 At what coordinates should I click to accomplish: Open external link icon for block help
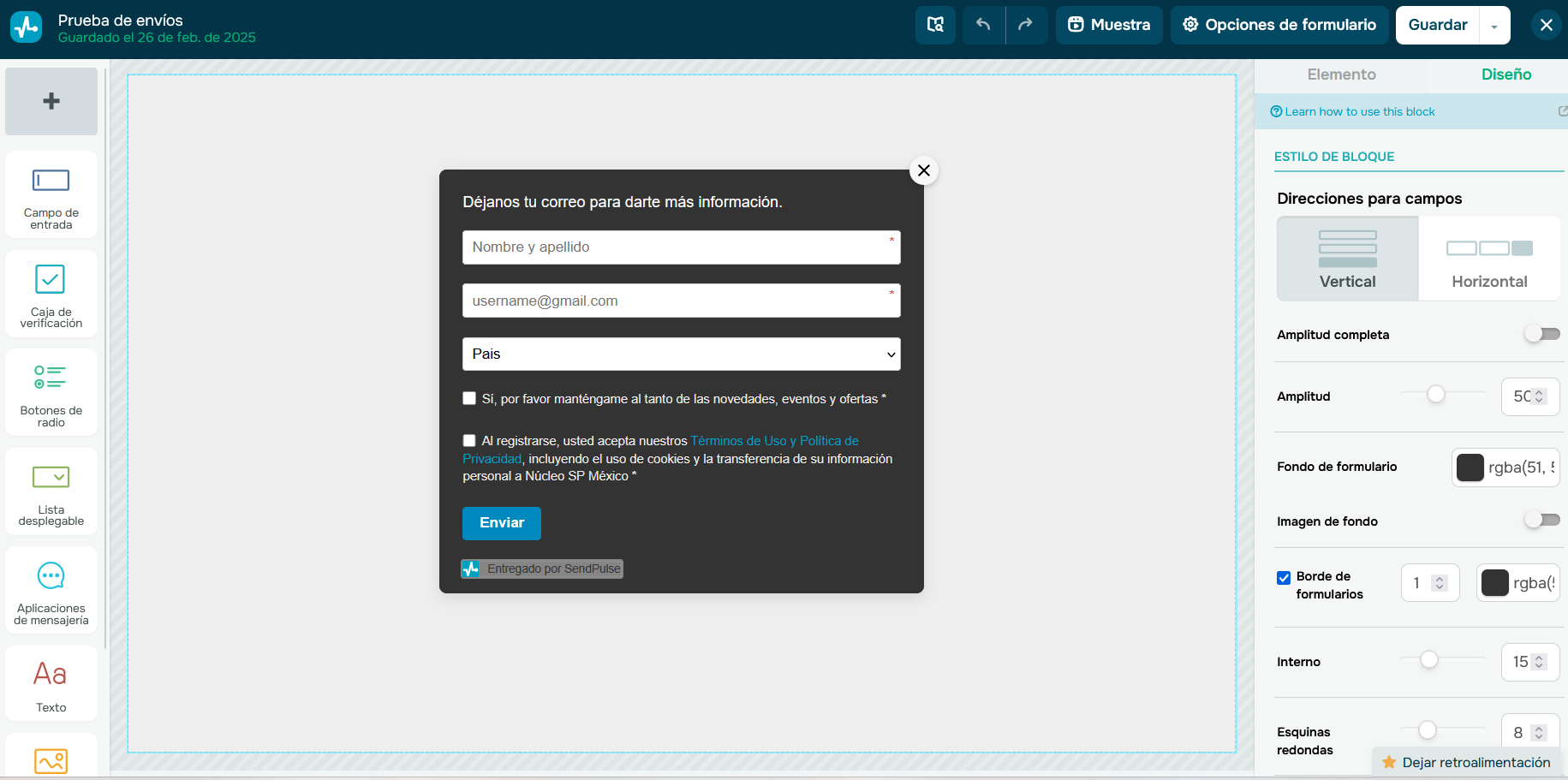[1562, 111]
